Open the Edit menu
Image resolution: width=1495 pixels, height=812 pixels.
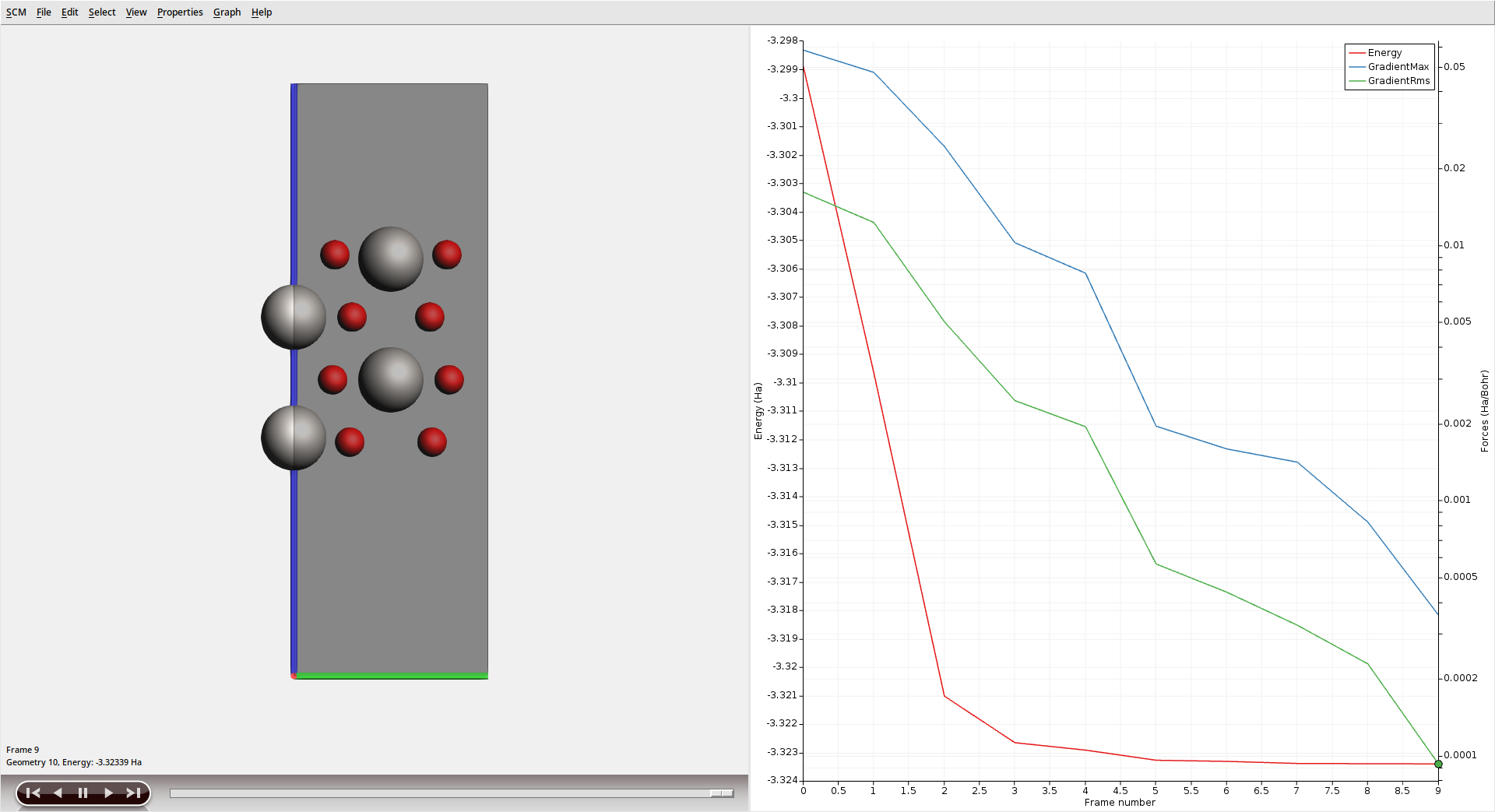coord(69,12)
